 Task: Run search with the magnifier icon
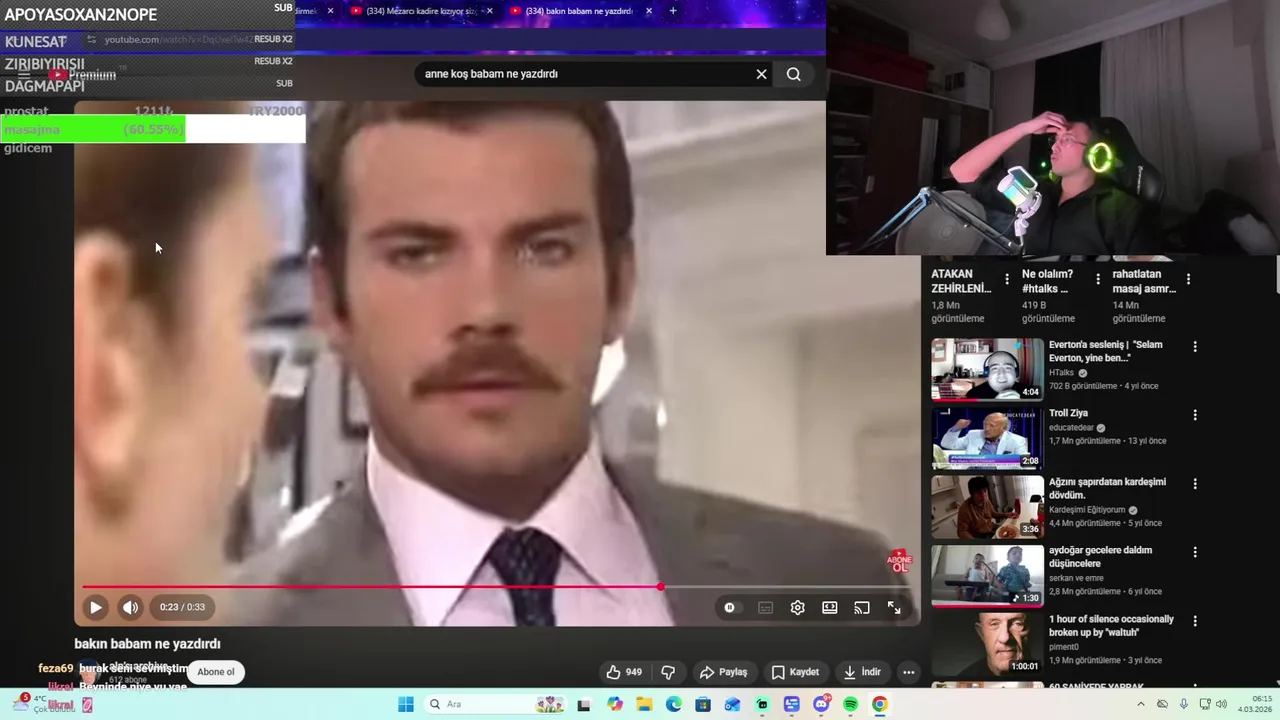click(793, 74)
